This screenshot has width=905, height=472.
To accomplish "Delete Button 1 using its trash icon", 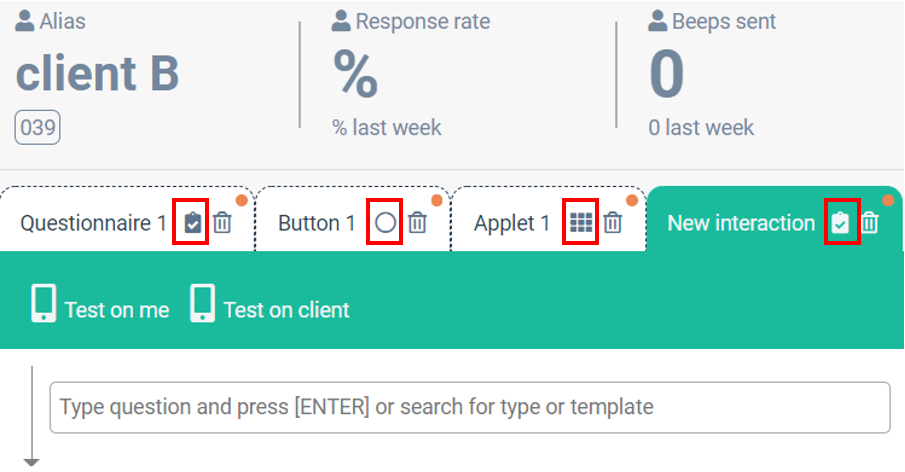I will [417, 223].
